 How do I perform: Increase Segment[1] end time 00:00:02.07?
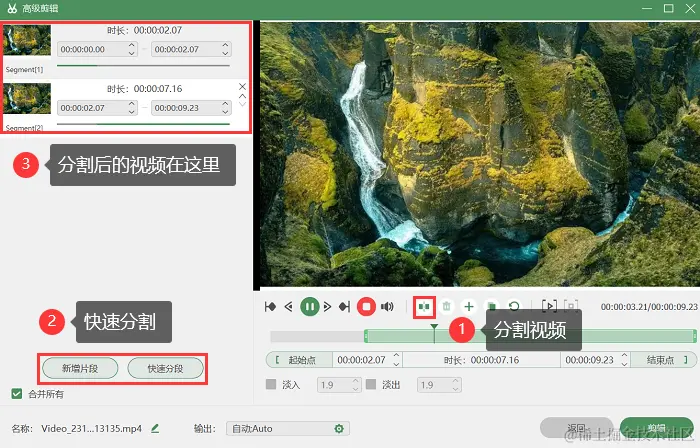[225, 45]
